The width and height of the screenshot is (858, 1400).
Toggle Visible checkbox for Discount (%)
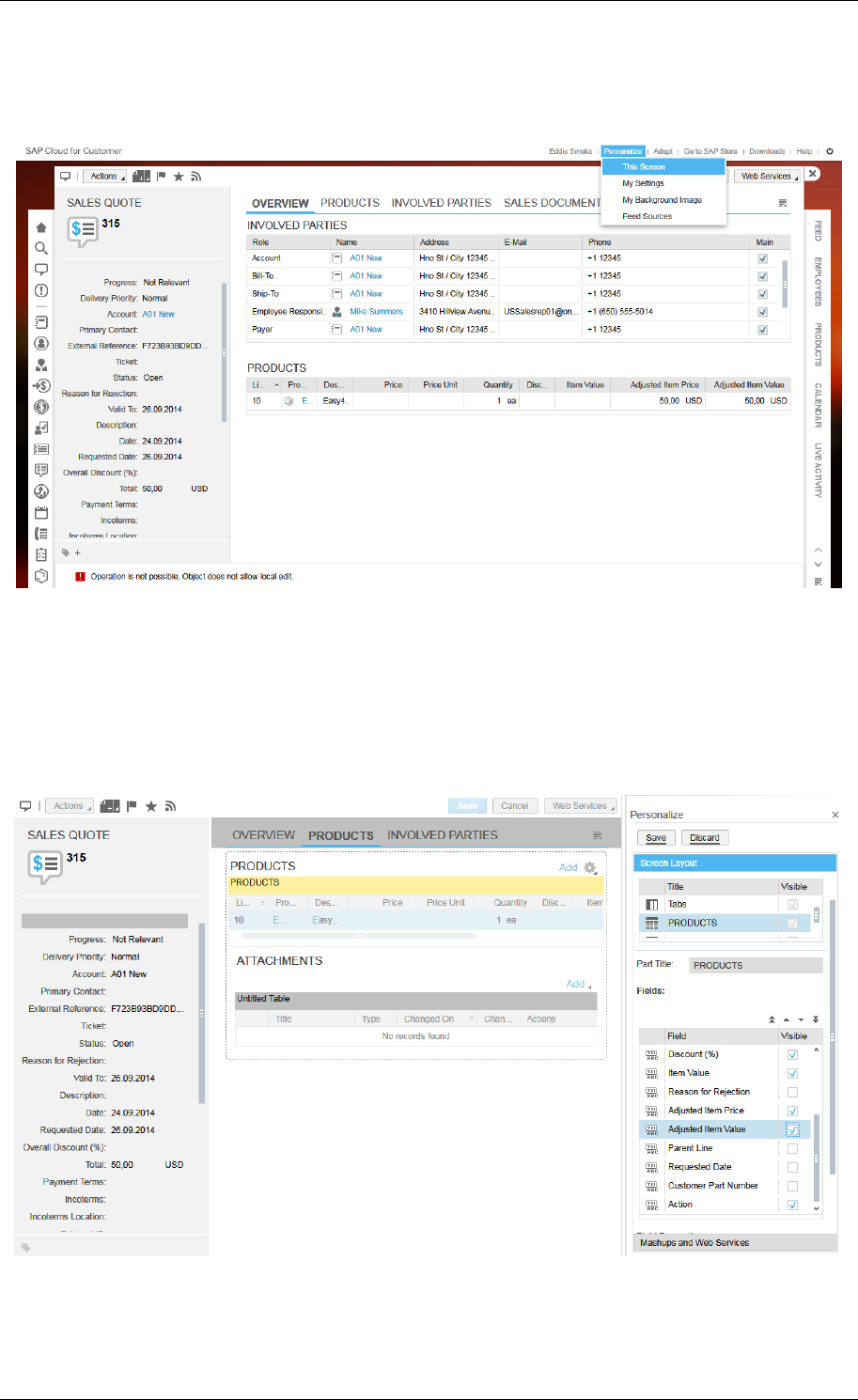pyautogui.click(x=792, y=1054)
